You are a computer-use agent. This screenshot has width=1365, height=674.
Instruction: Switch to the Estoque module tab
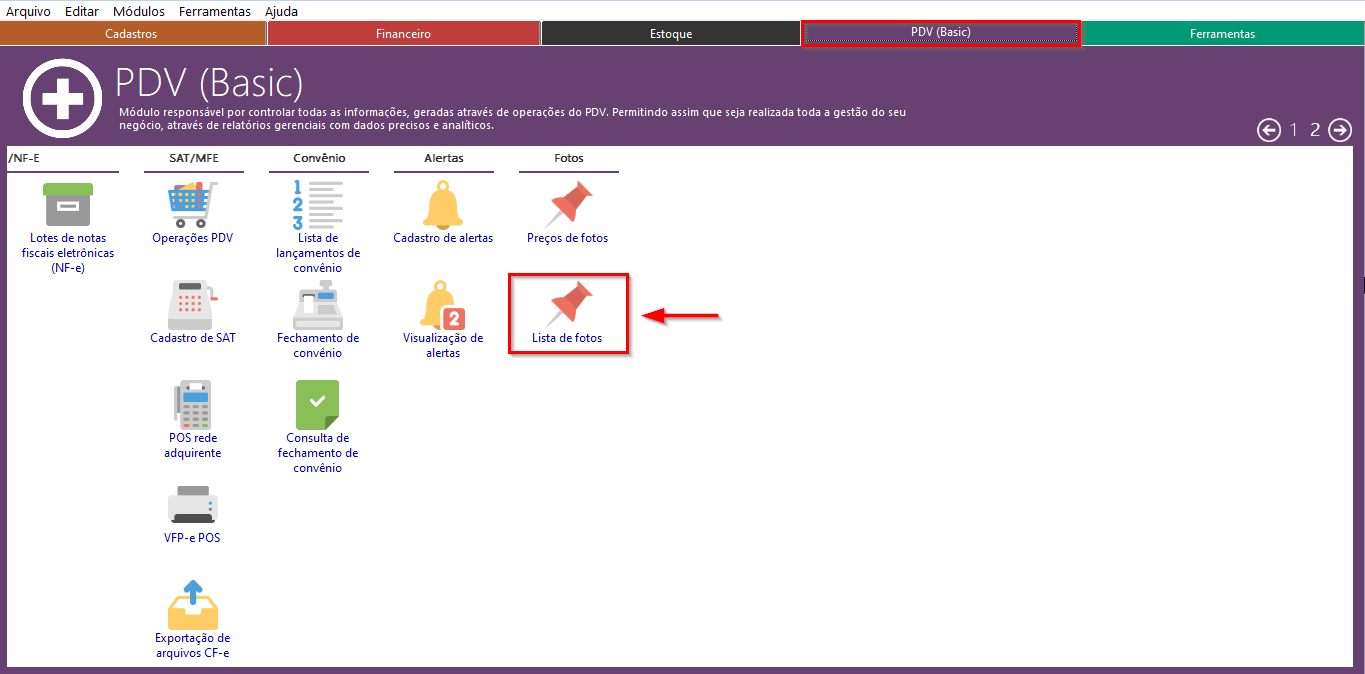[x=671, y=33]
